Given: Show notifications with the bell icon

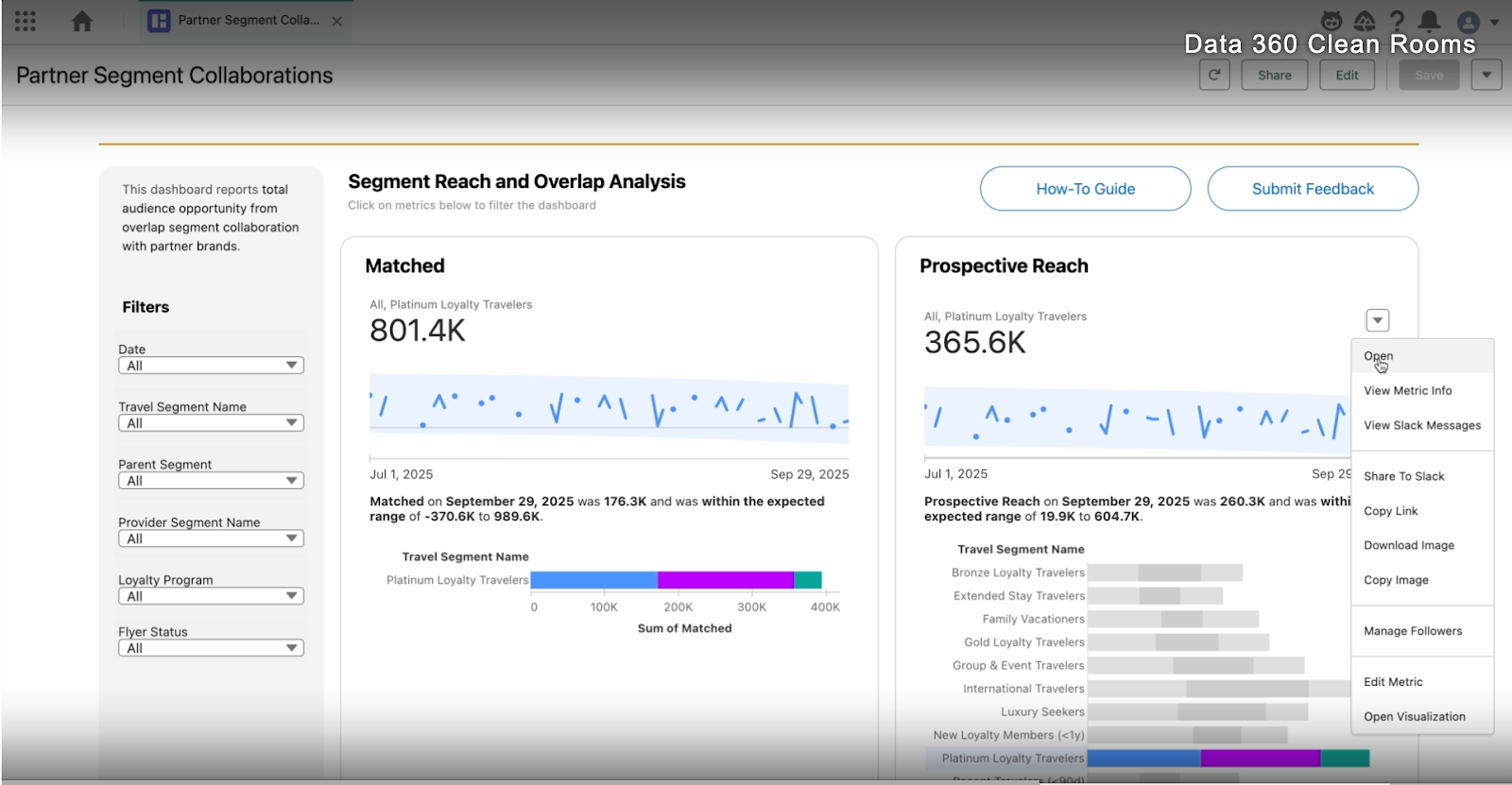Looking at the screenshot, I should (x=1430, y=21).
